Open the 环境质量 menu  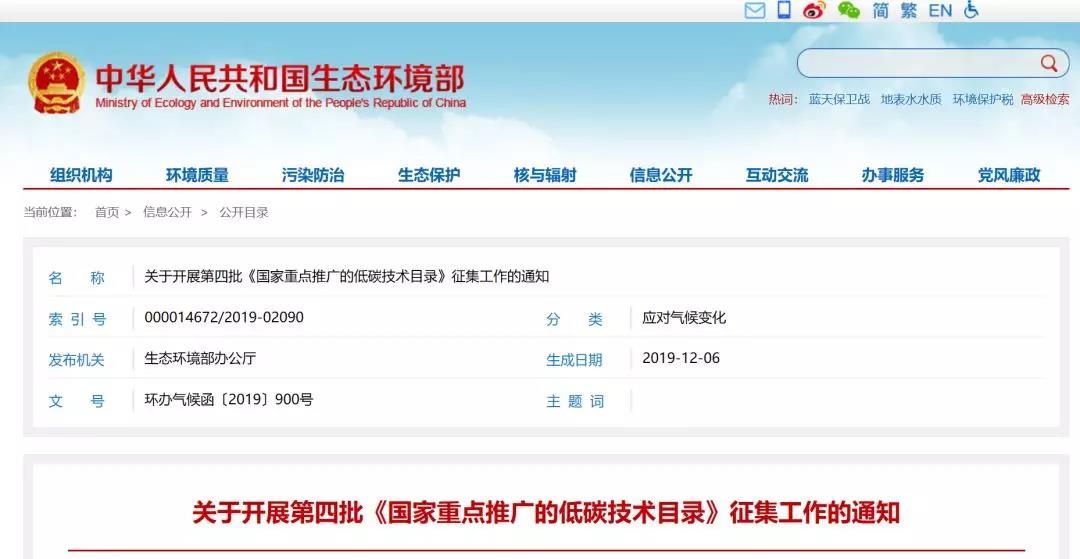pos(197,175)
